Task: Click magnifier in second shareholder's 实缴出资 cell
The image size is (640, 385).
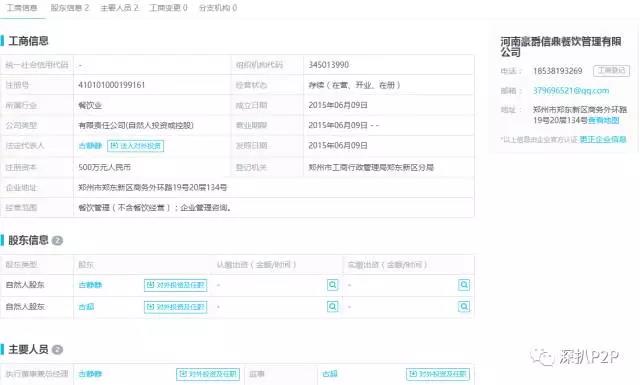Action: [464, 306]
